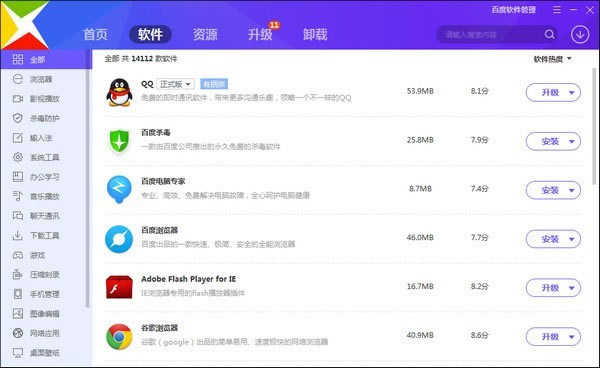Open the hamburger menu in title bar
Screen dimensions: 600x368
coord(557,10)
